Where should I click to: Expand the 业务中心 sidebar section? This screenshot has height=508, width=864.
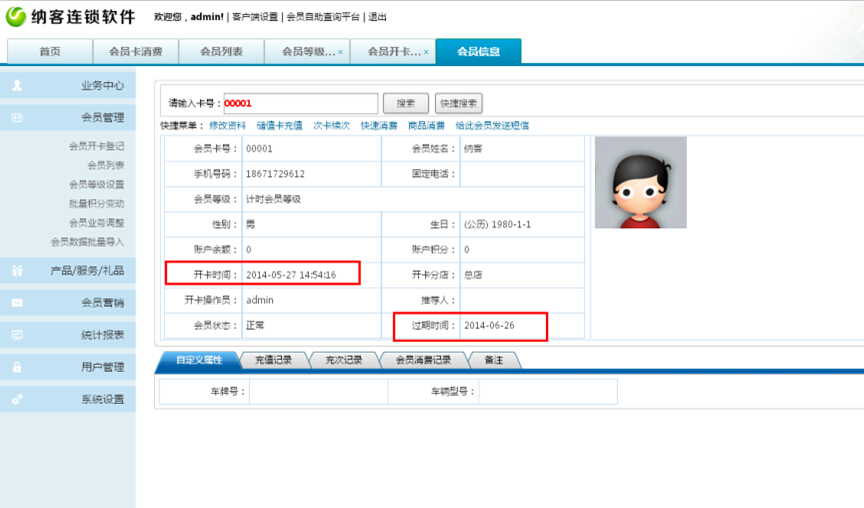click(x=102, y=86)
